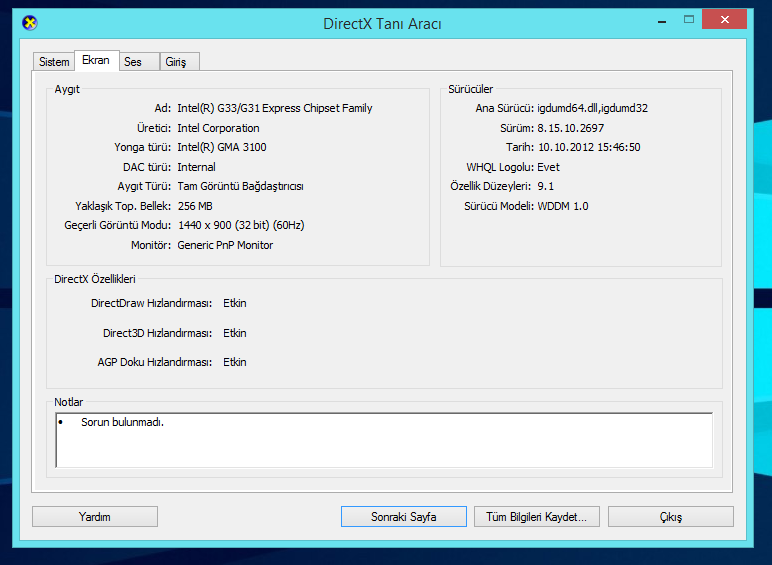This screenshot has height=565, width=772.
Task: Click the Sonraki Sayfa button
Action: click(404, 517)
